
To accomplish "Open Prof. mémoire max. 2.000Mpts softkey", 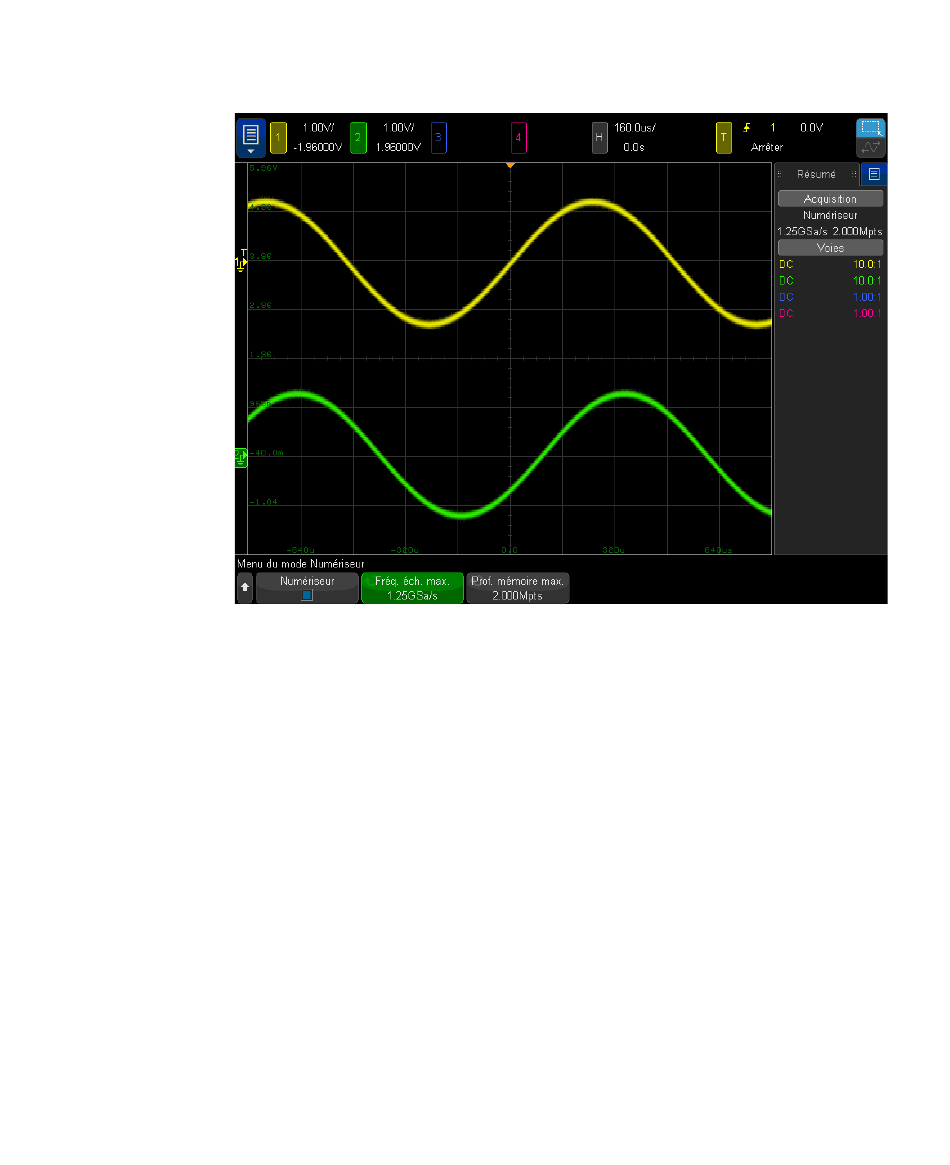I will [x=518, y=588].
